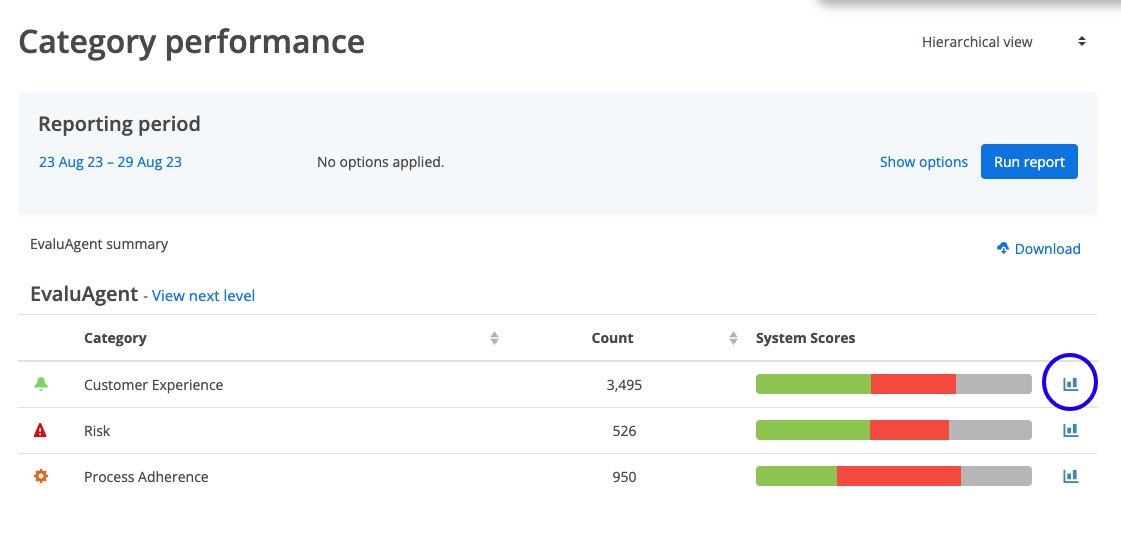Click the Run report button

(1029, 162)
